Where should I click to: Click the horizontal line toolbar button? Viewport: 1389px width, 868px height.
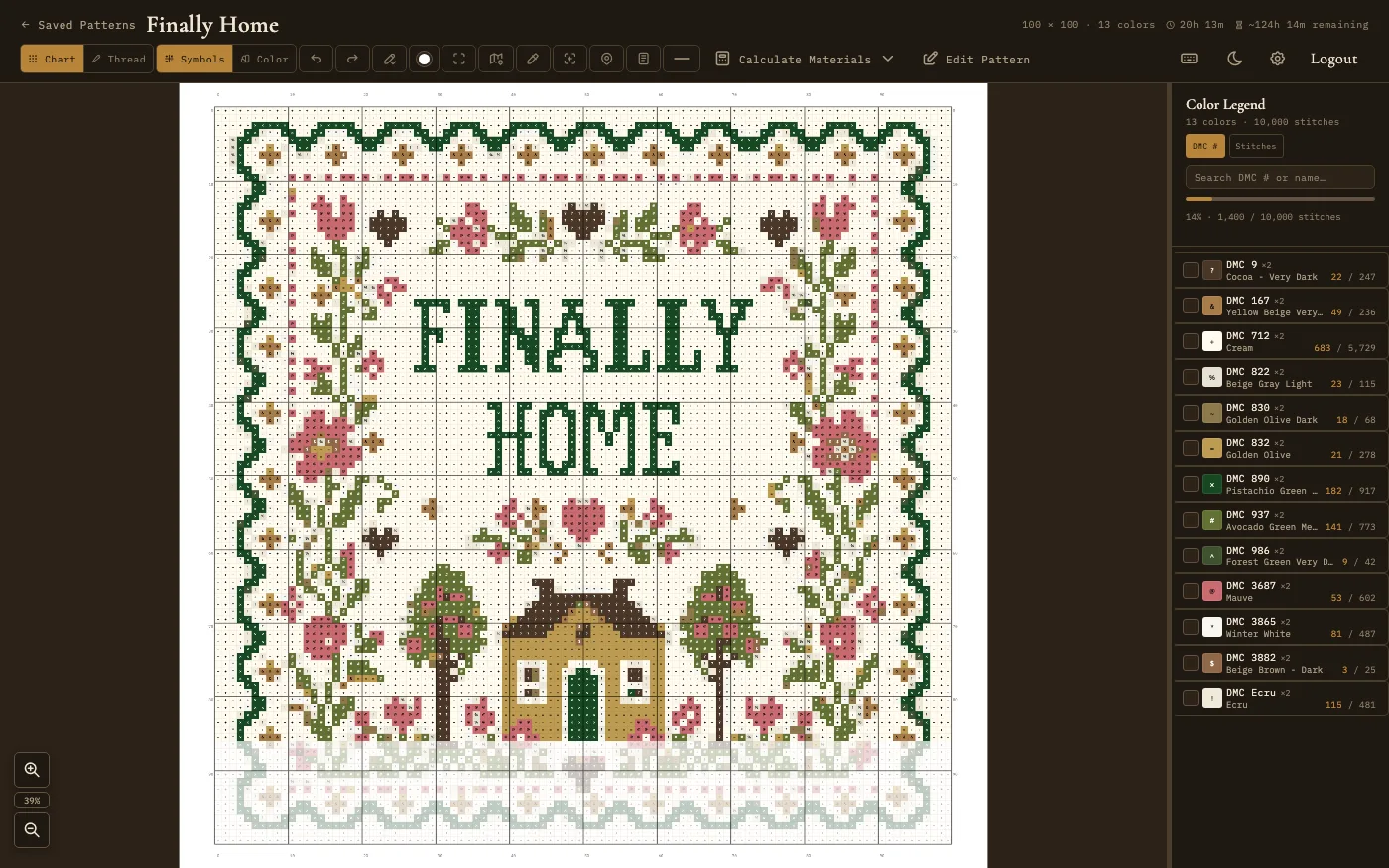tap(681, 59)
